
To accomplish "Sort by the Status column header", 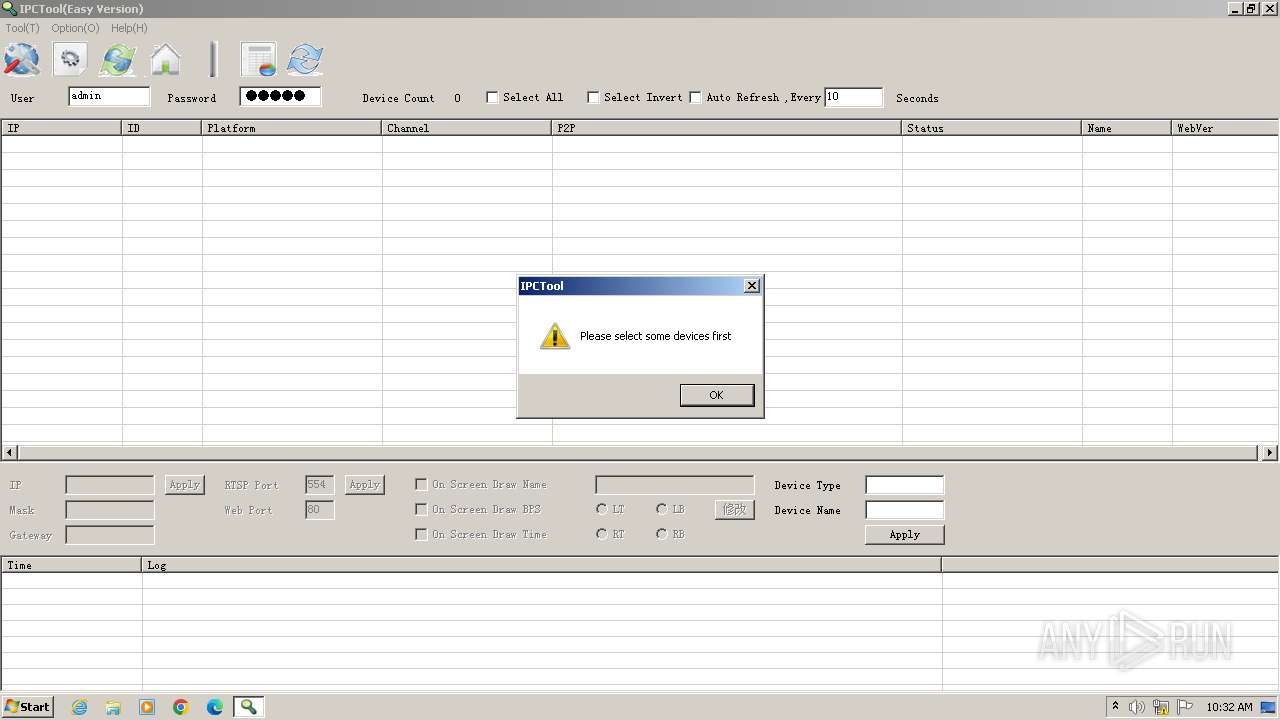I will 992,128.
